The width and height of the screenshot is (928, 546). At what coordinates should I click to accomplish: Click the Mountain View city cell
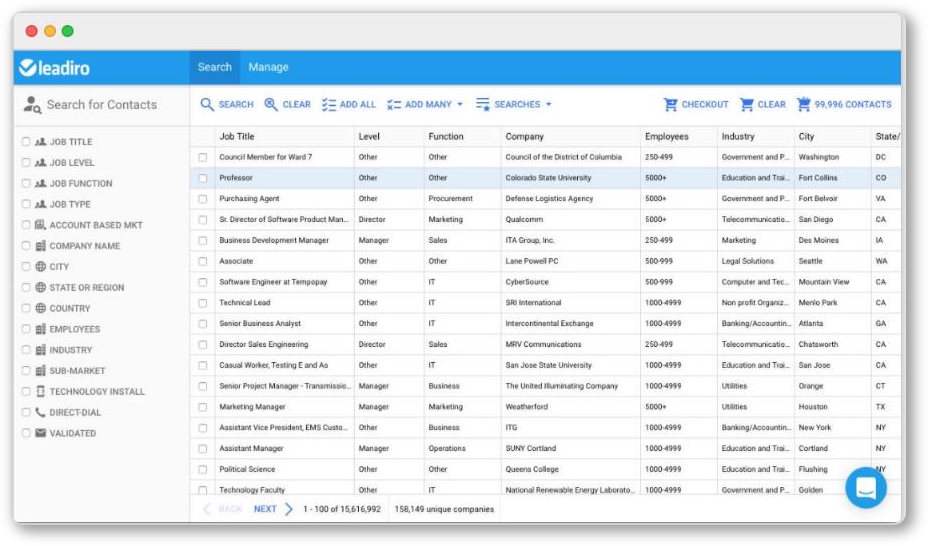823,282
